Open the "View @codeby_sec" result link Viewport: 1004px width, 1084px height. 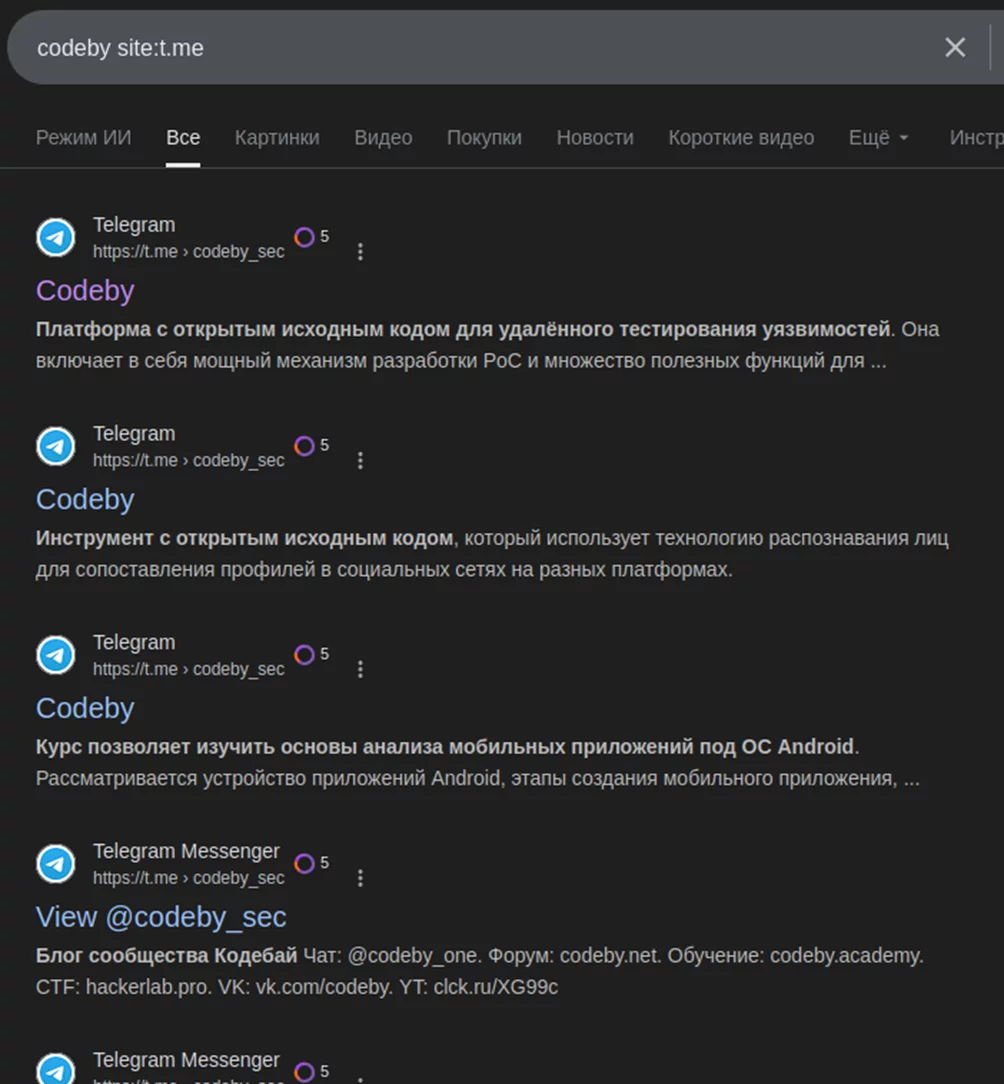click(x=161, y=917)
